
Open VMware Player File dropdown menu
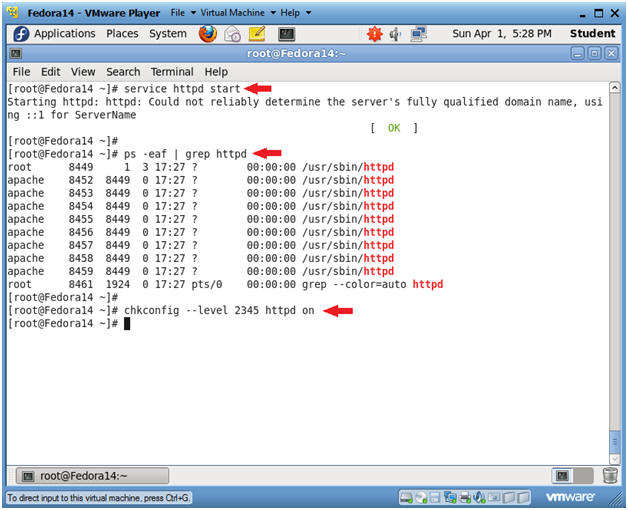183,13
